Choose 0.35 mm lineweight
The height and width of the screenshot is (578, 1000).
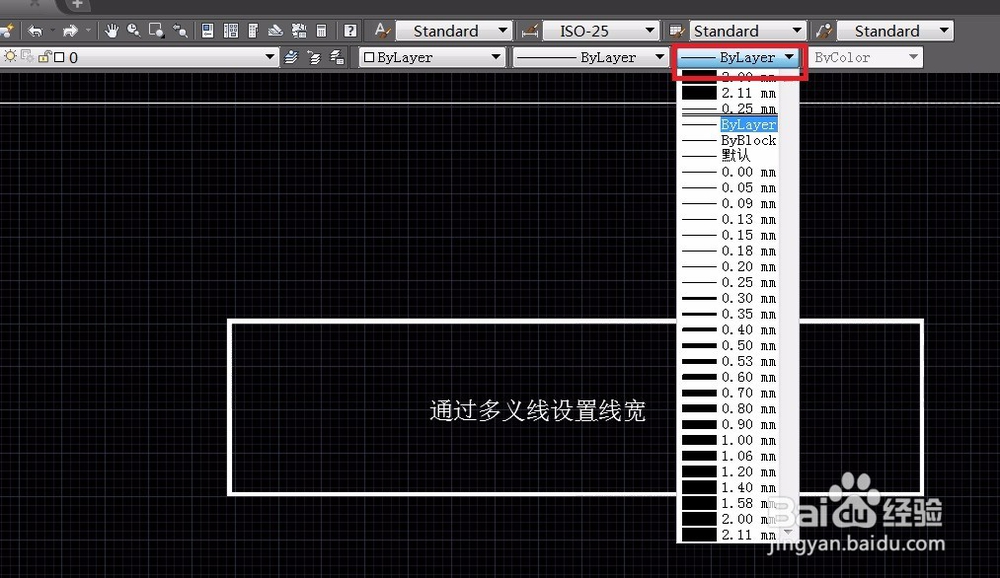tap(730, 314)
